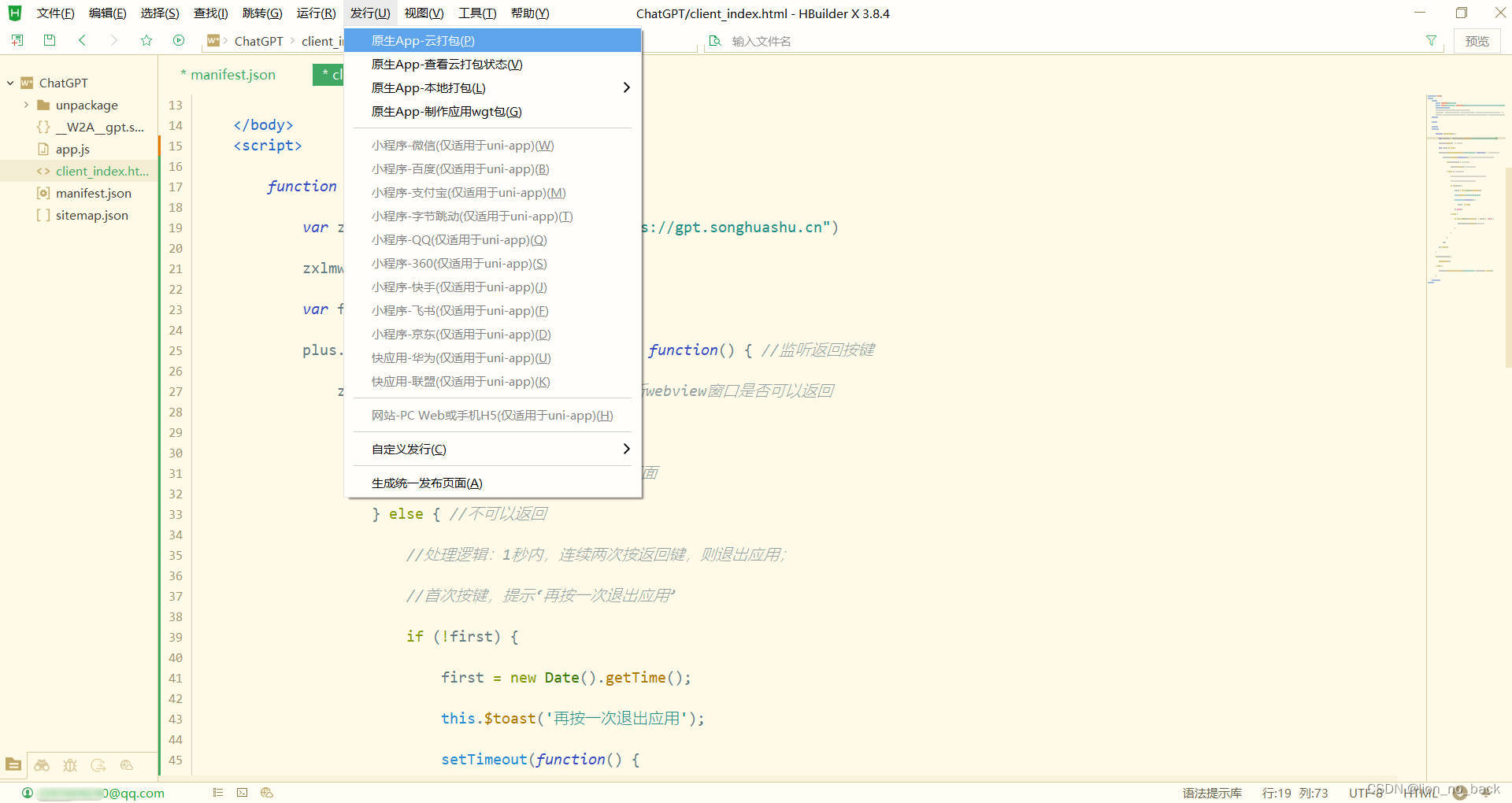
Task: Select 网站-PC Web或手机H5 entry
Action: pyautogui.click(x=493, y=415)
